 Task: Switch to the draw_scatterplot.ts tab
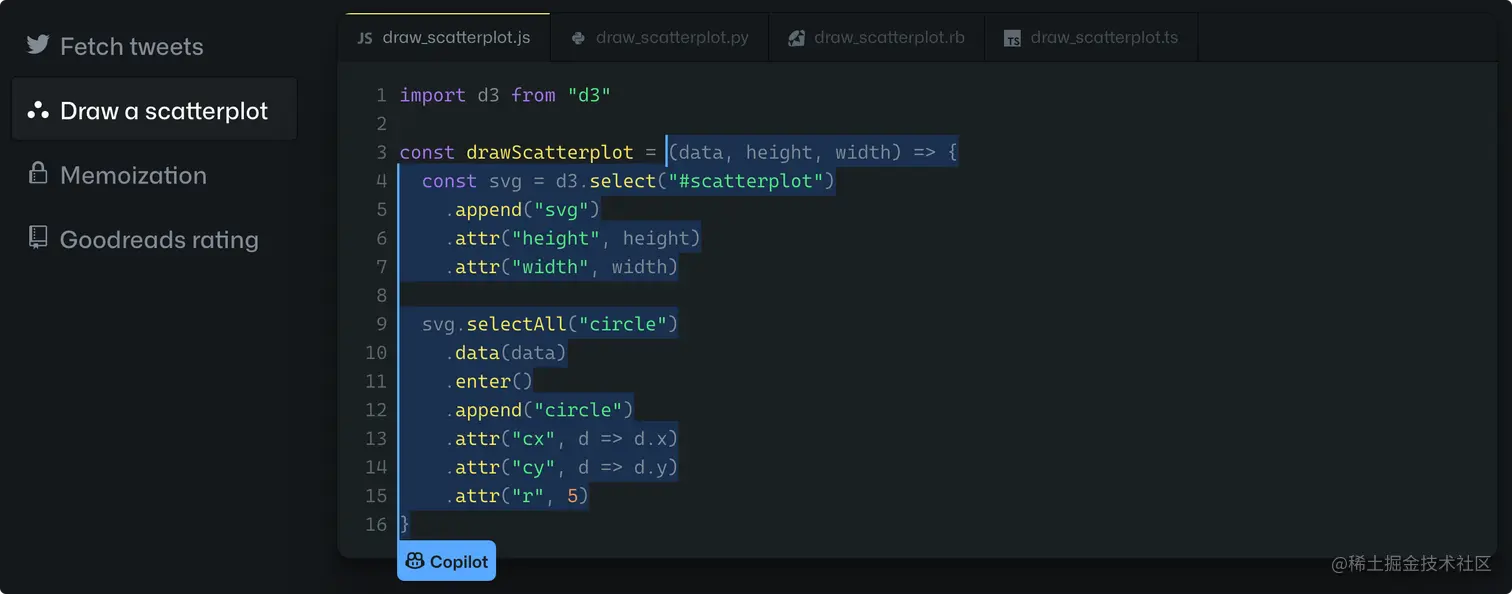click(x=1092, y=38)
